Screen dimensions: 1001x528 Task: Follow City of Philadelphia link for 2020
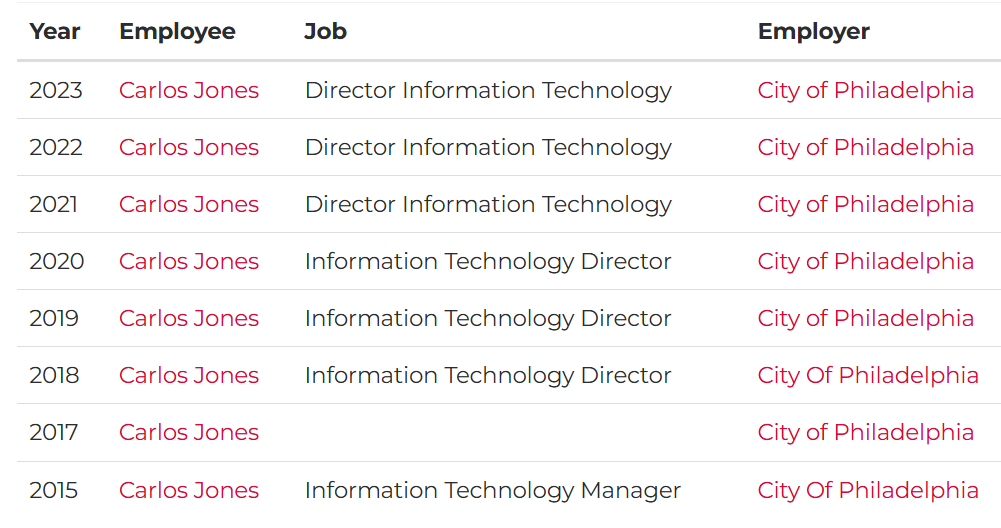click(x=866, y=262)
